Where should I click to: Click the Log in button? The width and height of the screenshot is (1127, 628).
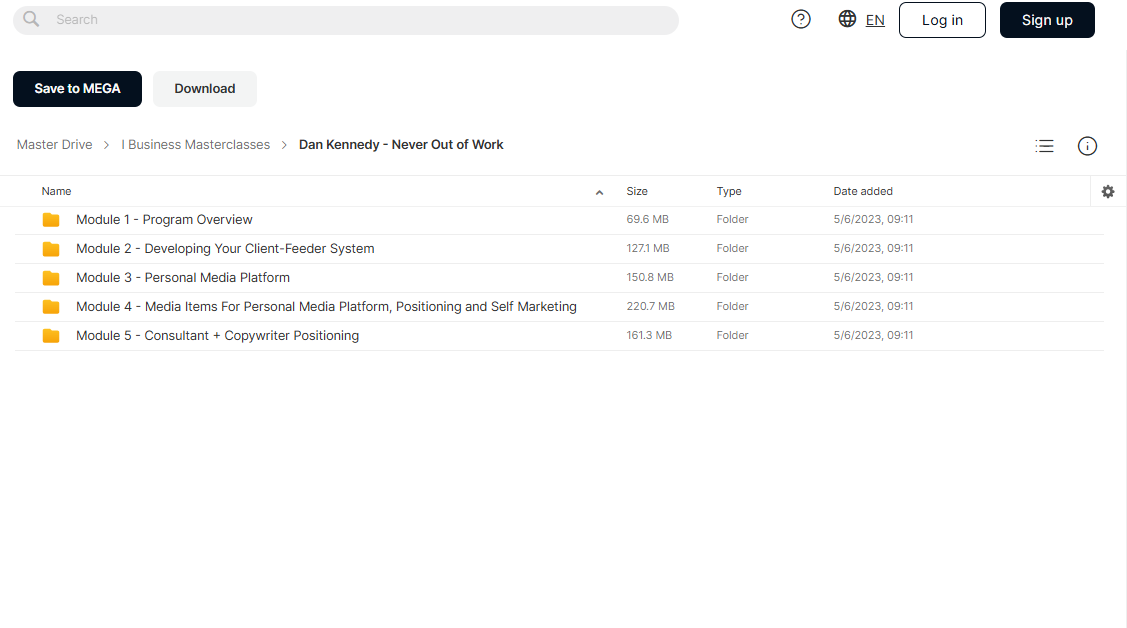pos(942,20)
